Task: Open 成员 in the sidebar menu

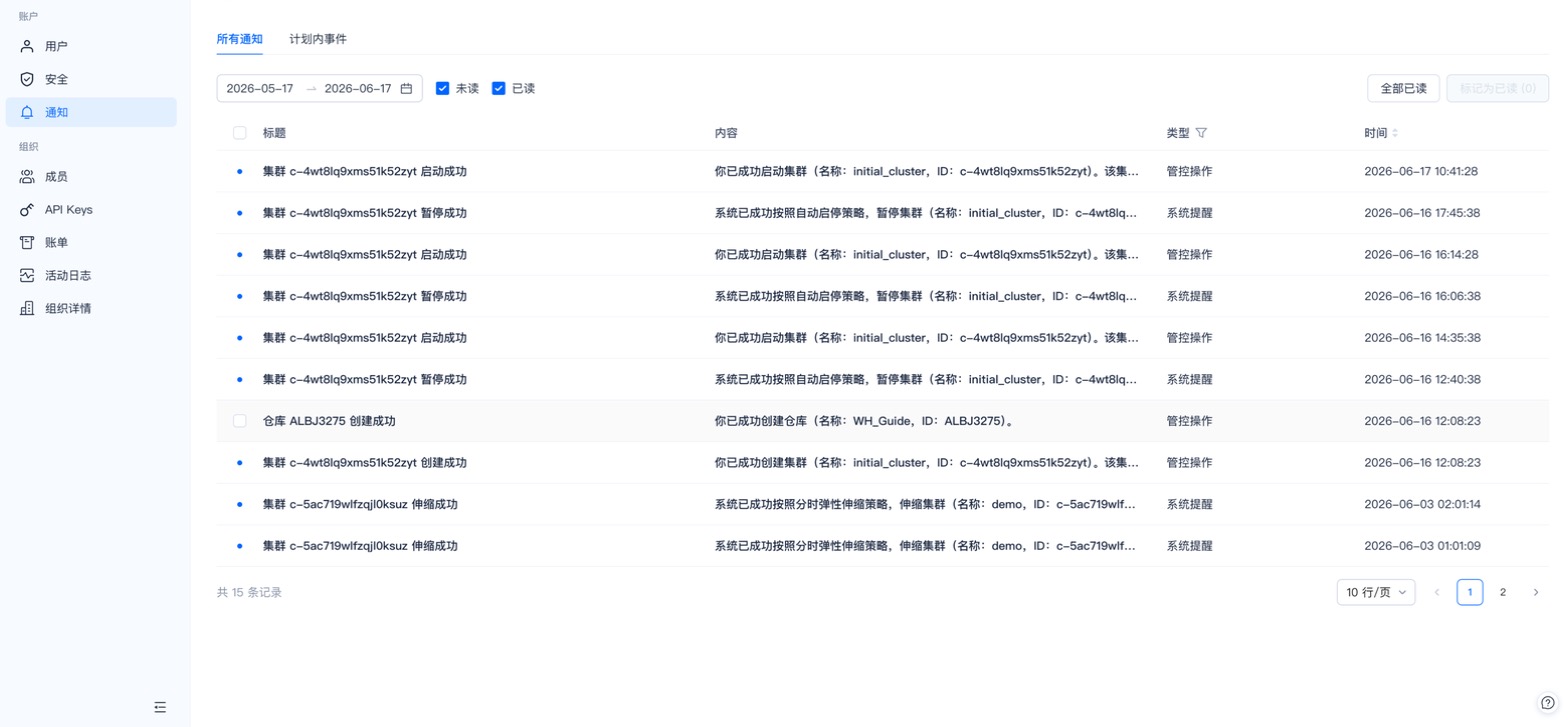Action: [x=91, y=177]
